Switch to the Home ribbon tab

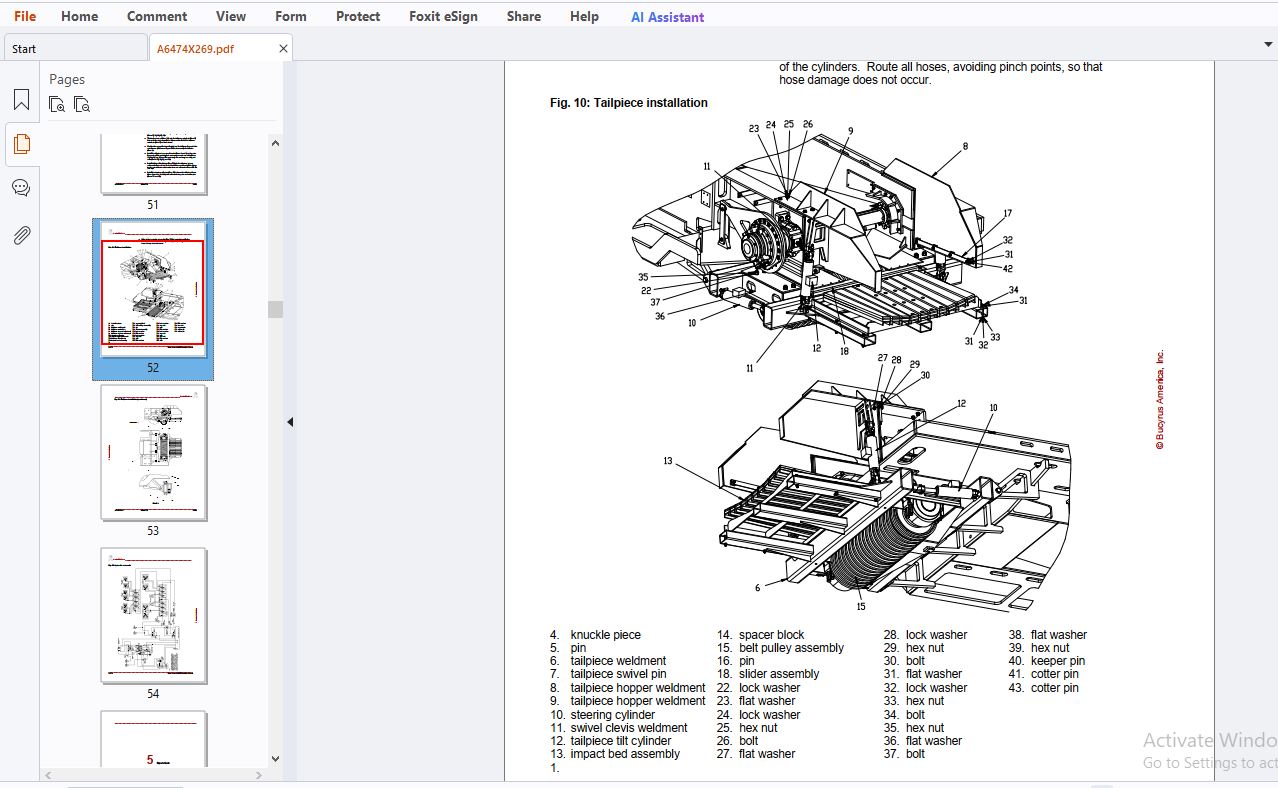tap(79, 16)
